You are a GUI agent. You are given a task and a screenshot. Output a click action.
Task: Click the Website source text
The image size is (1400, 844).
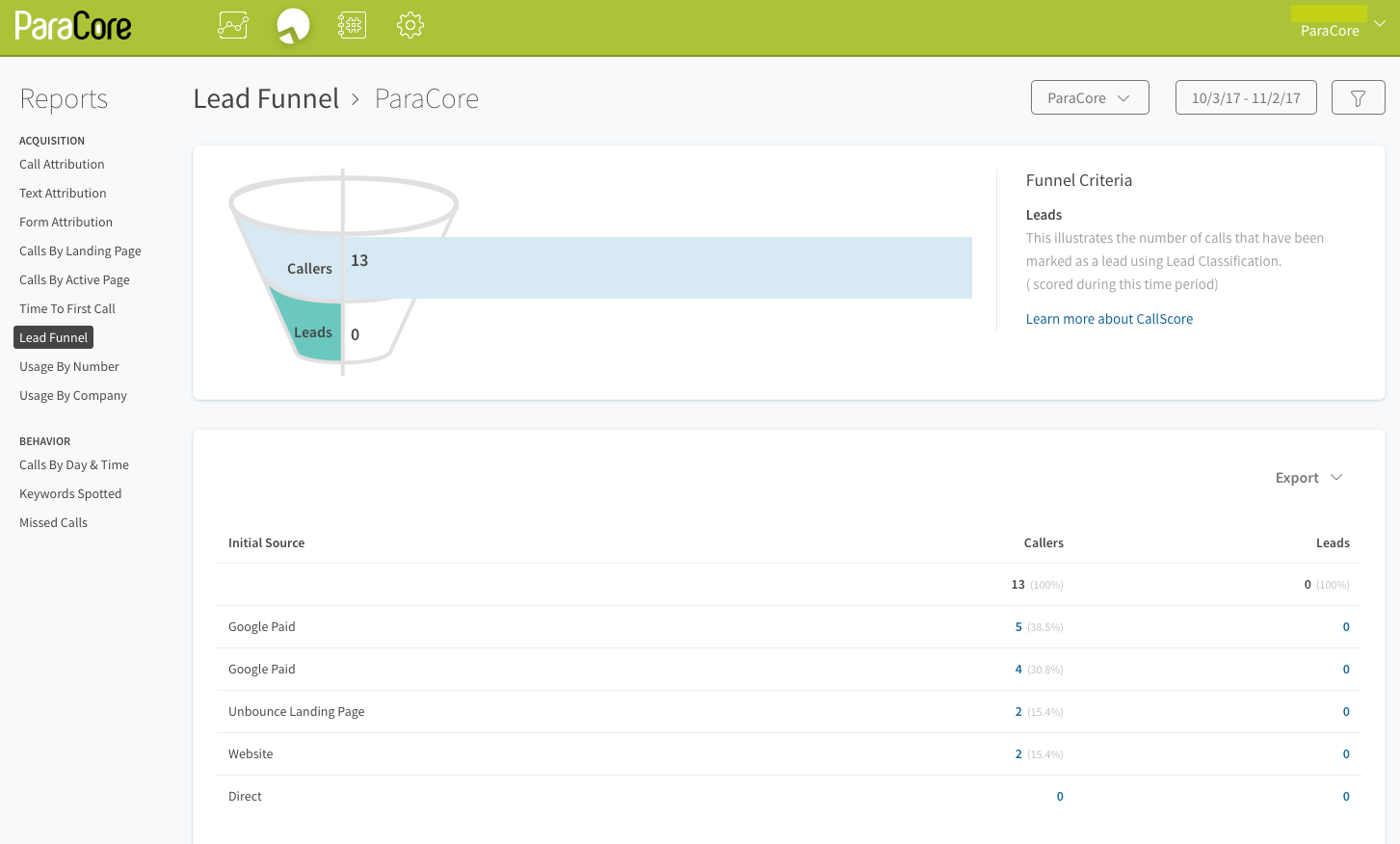coord(251,753)
